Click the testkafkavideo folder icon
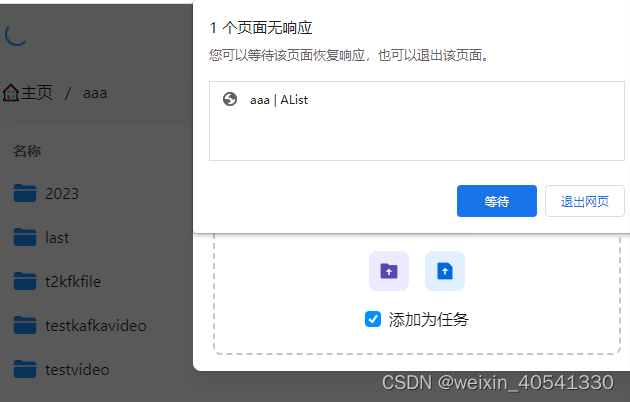 point(25,325)
